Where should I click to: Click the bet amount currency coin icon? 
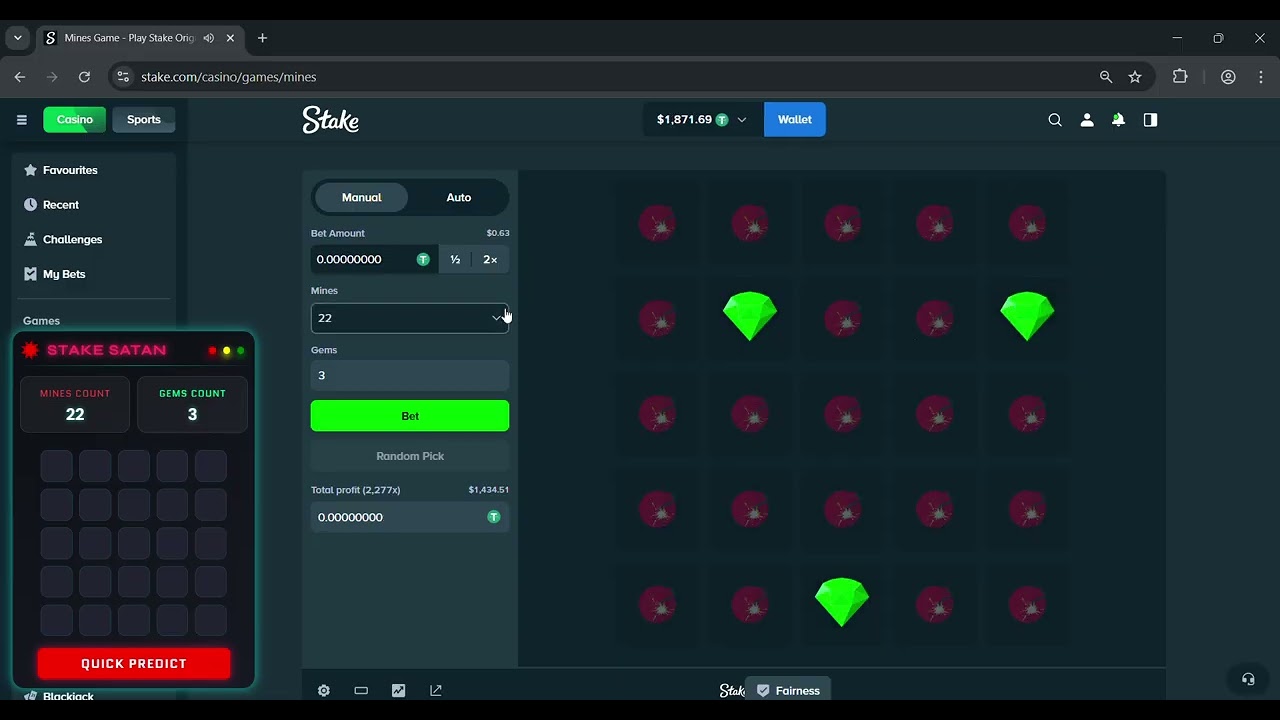(423, 259)
